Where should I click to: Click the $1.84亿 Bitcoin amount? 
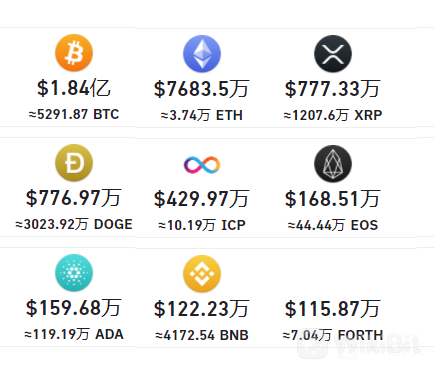pos(74,88)
